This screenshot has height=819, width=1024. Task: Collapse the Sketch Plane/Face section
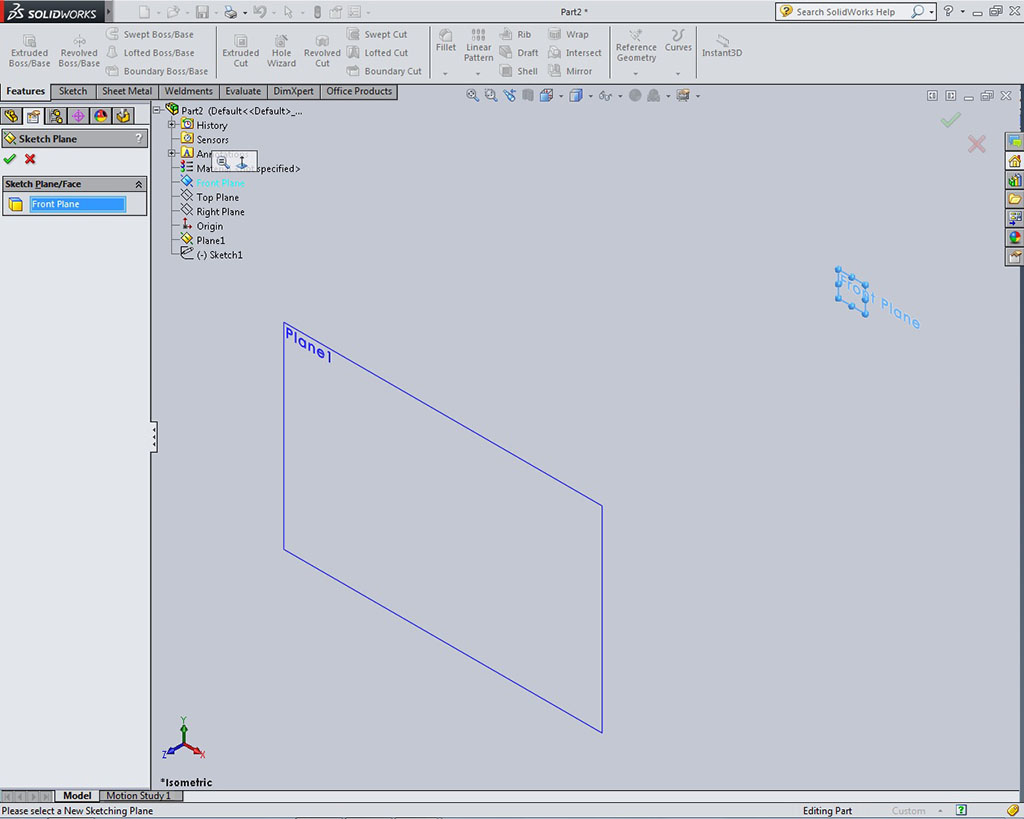[139, 184]
